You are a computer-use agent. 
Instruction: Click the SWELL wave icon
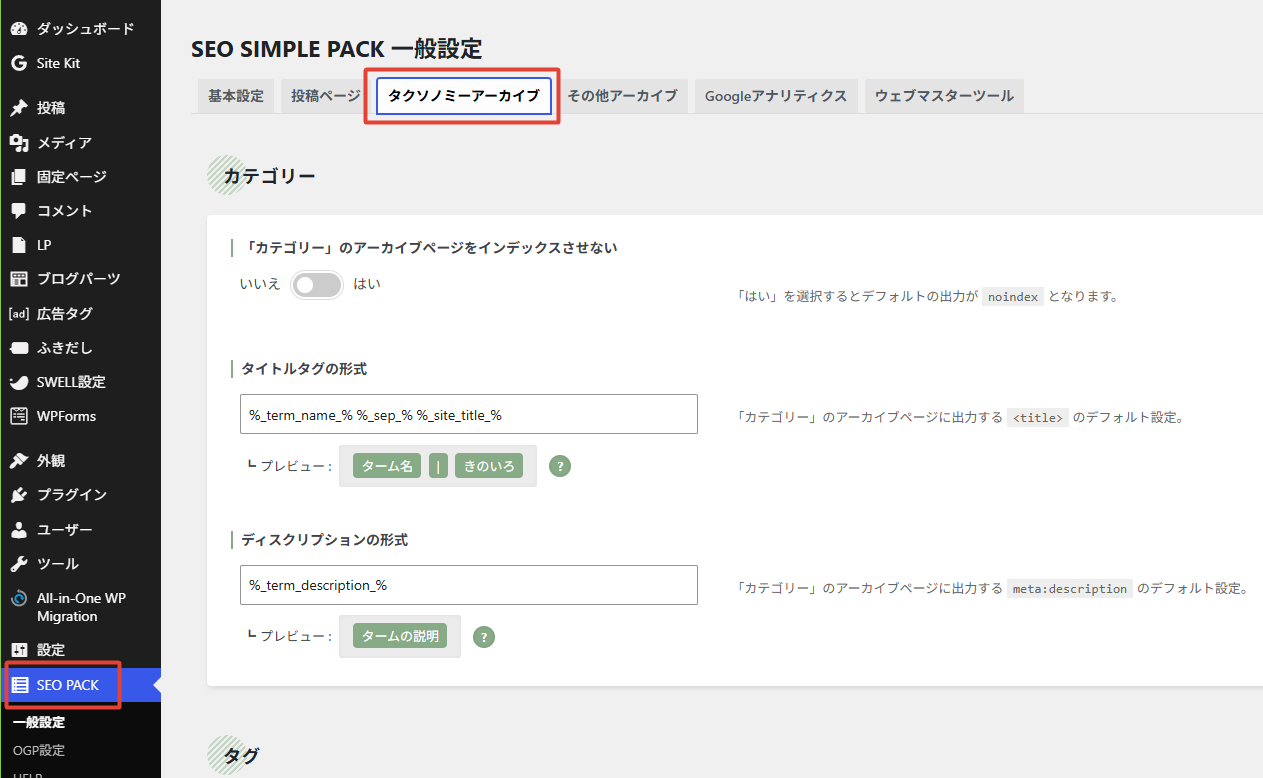coord(19,382)
